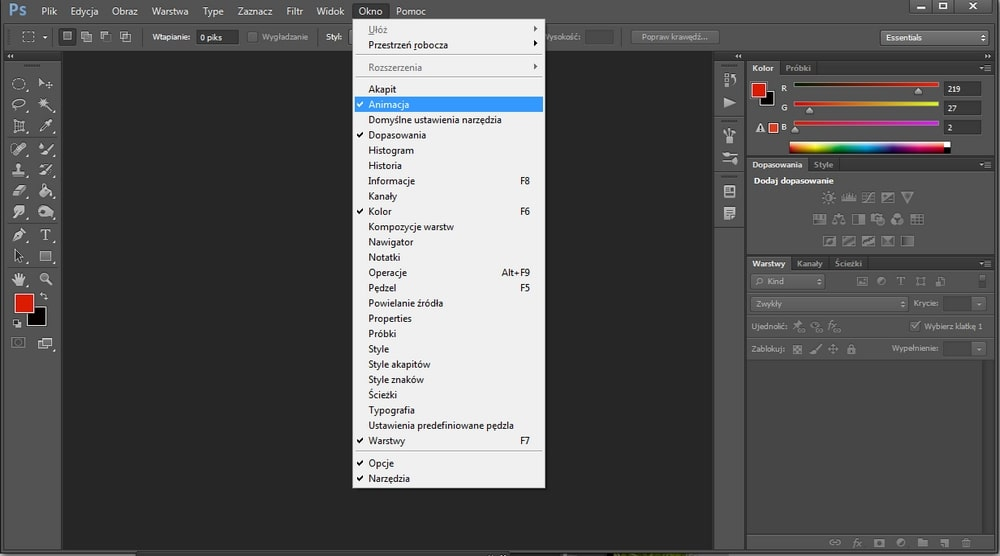Uncheck the Warstwy menu entry
This screenshot has height=556, width=1000.
pyautogui.click(x=448, y=441)
